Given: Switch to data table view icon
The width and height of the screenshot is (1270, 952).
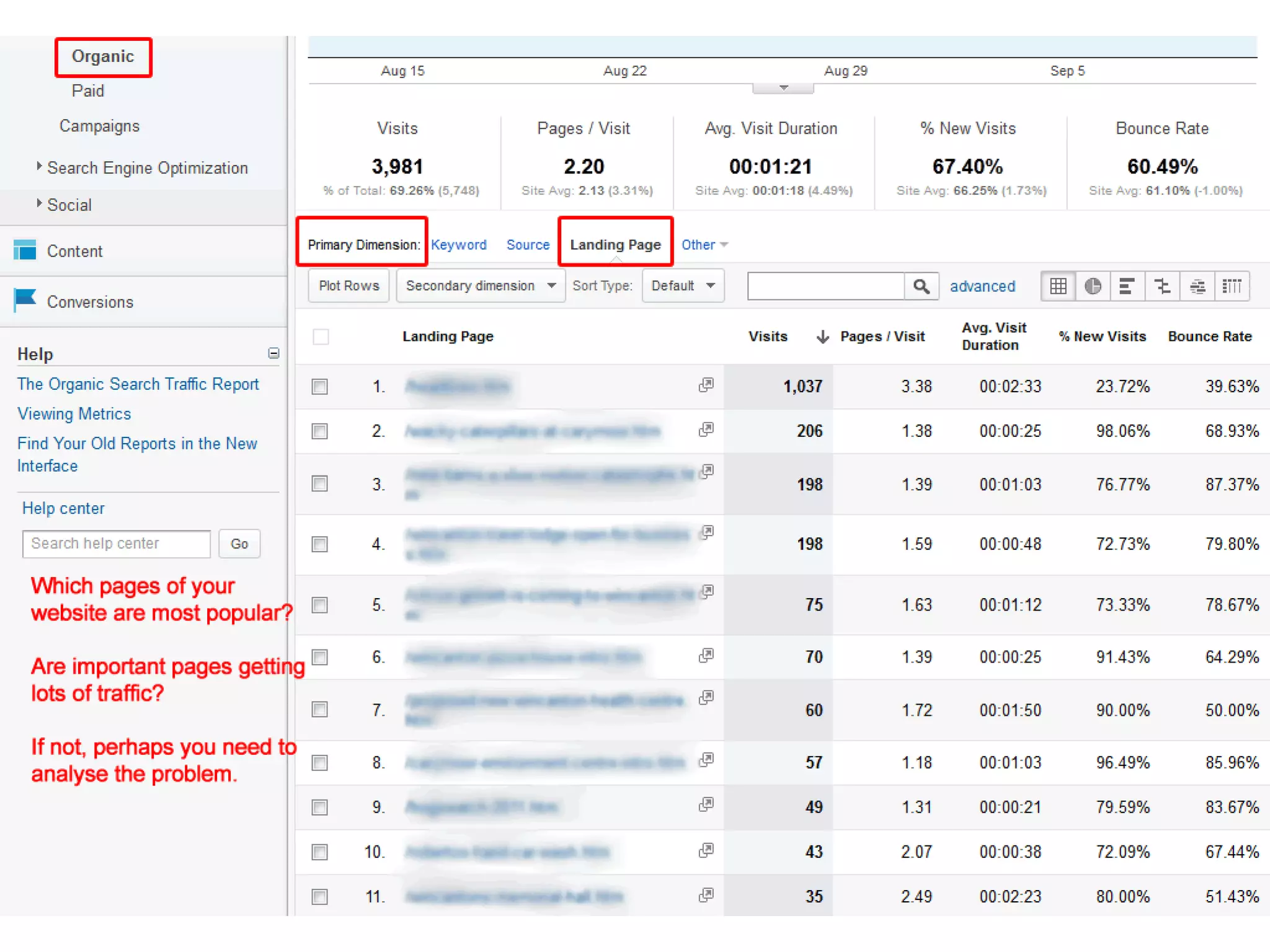Looking at the screenshot, I should [x=1058, y=286].
